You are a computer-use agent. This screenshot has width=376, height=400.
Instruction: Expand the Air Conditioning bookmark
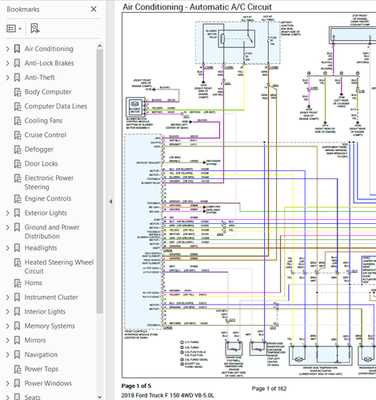coord(8,49)
